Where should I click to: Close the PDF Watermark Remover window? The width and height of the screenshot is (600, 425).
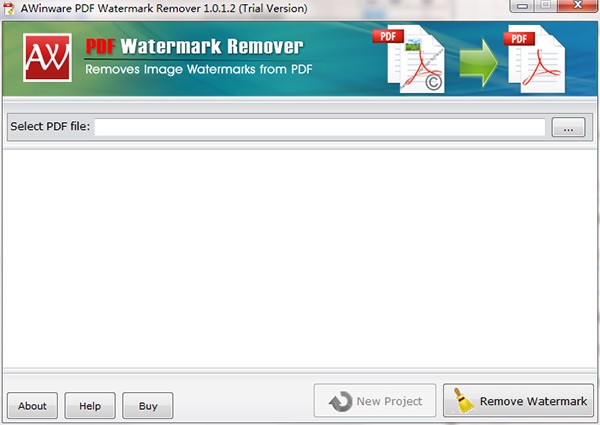[577, 6]
